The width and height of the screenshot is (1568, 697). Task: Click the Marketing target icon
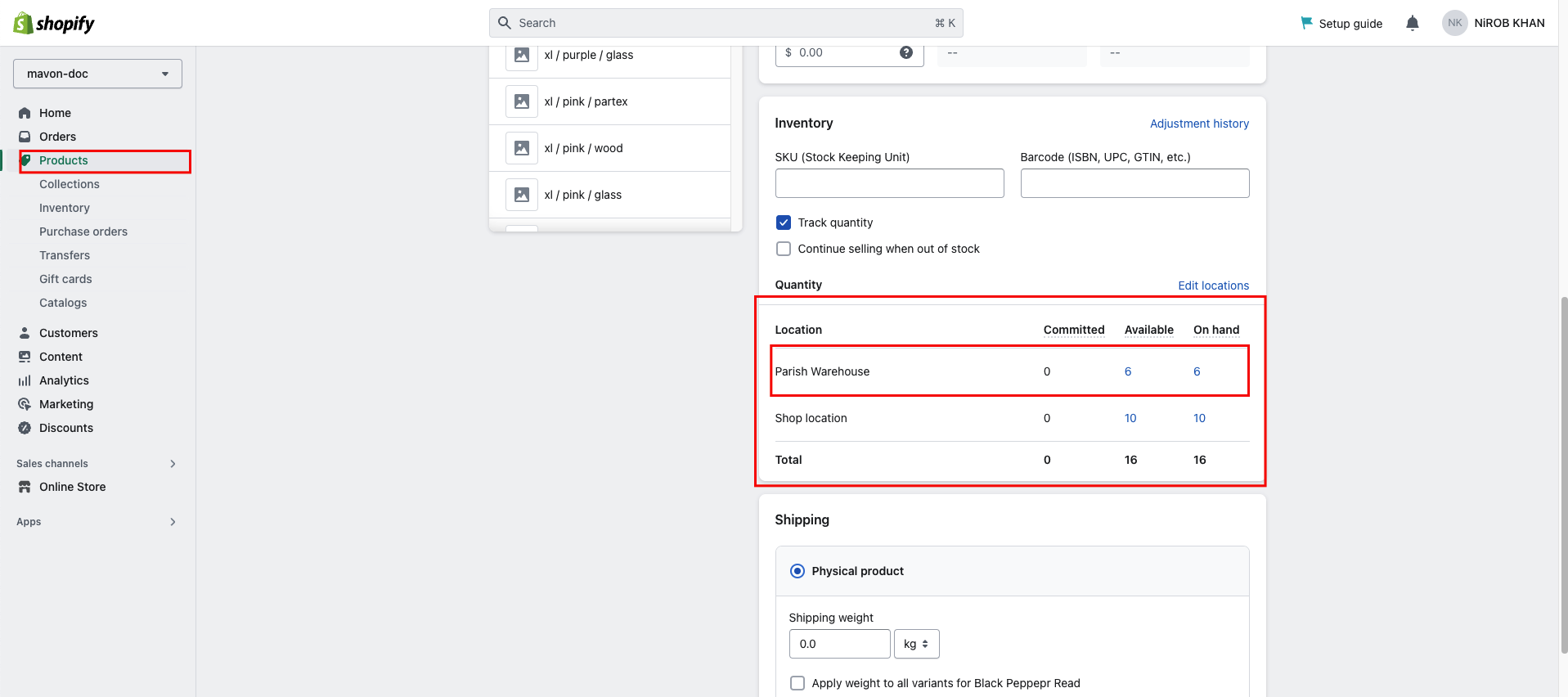[x=25, y=404]
